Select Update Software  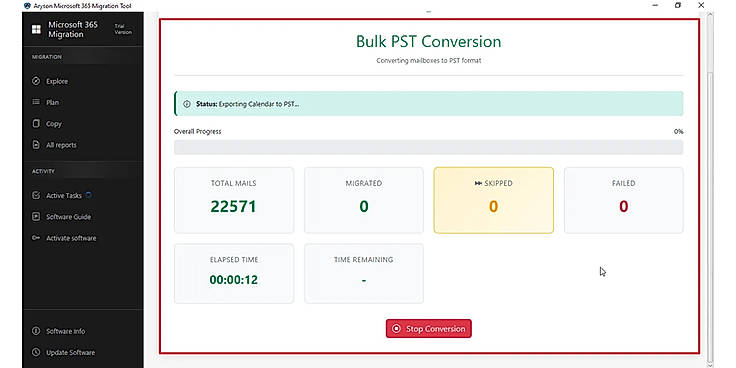tap(70, 353)
